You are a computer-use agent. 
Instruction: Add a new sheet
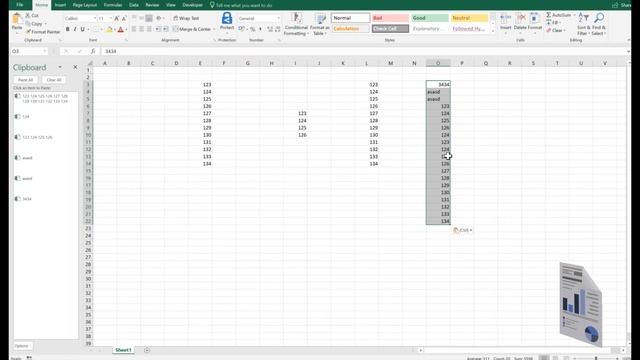tap(147, 350)
